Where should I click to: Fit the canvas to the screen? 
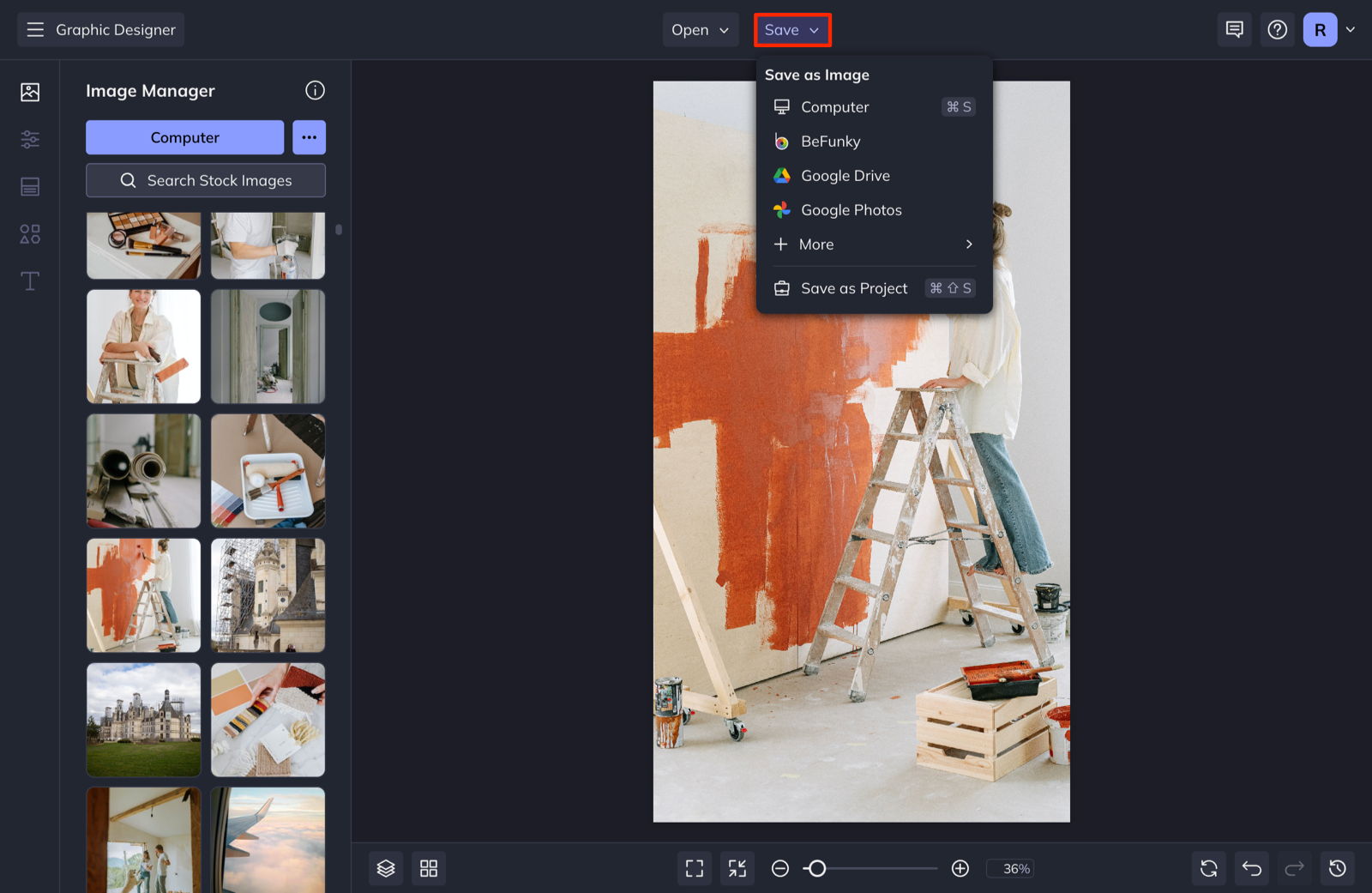point(694,868)
